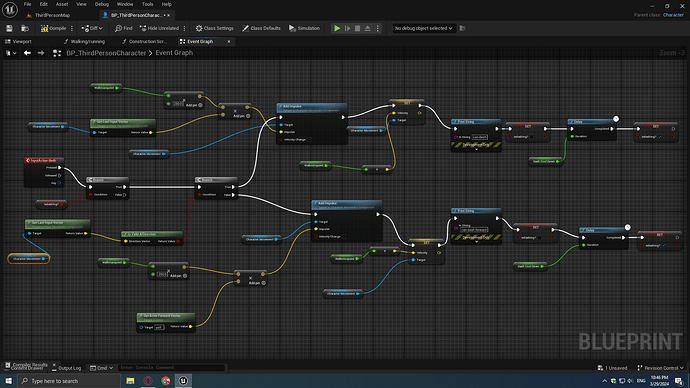Click the 'can dash' string field
690x388 pixels.
(480, 137)
